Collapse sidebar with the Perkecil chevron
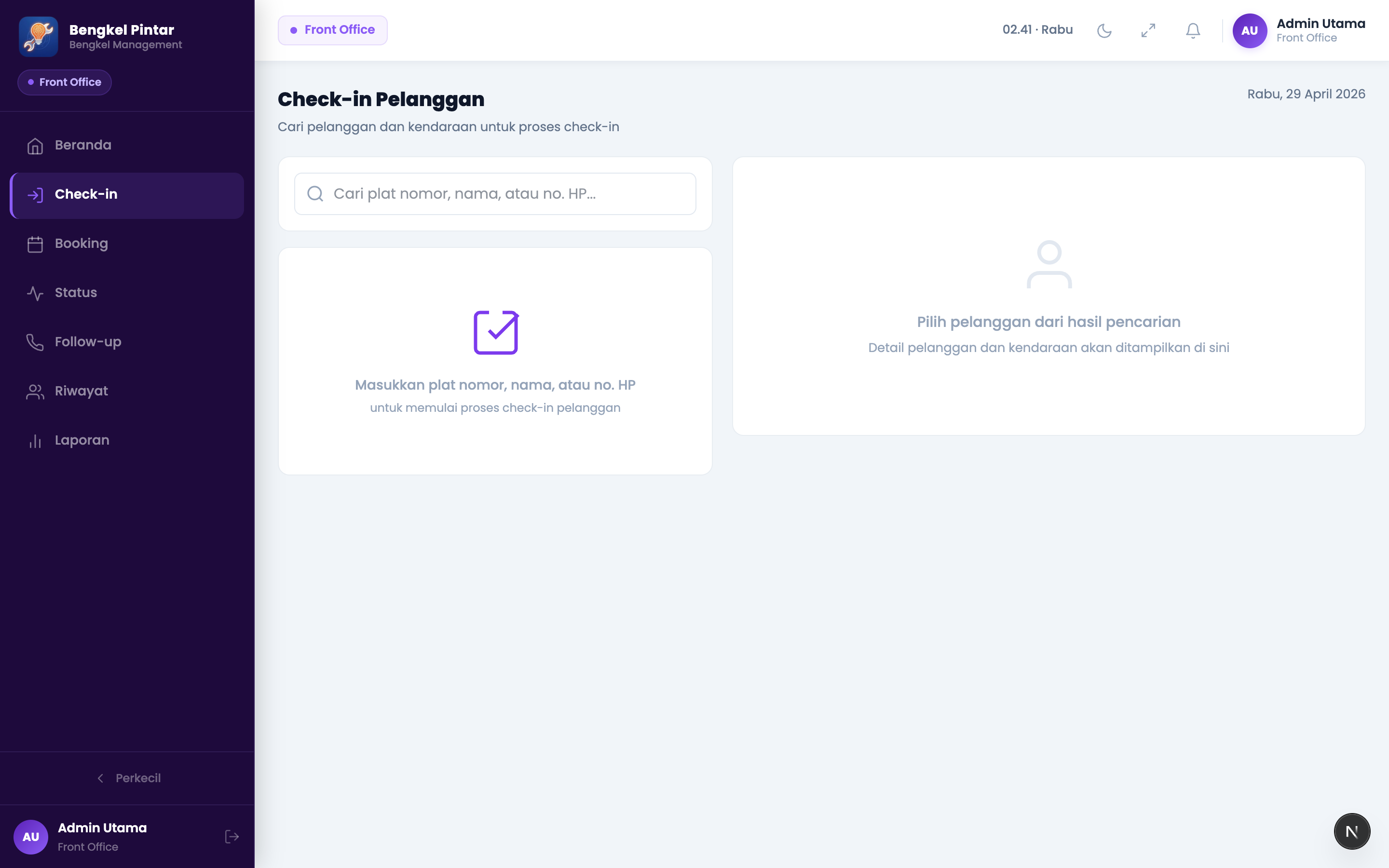 [x=100, y=778]
